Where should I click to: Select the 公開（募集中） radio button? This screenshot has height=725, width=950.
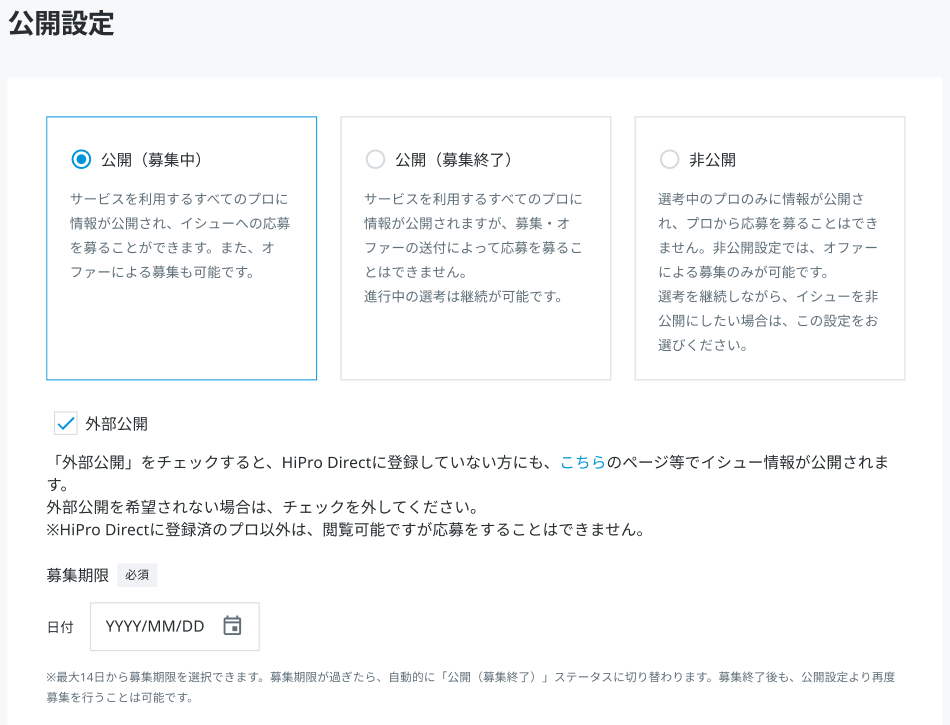(81, 159)
